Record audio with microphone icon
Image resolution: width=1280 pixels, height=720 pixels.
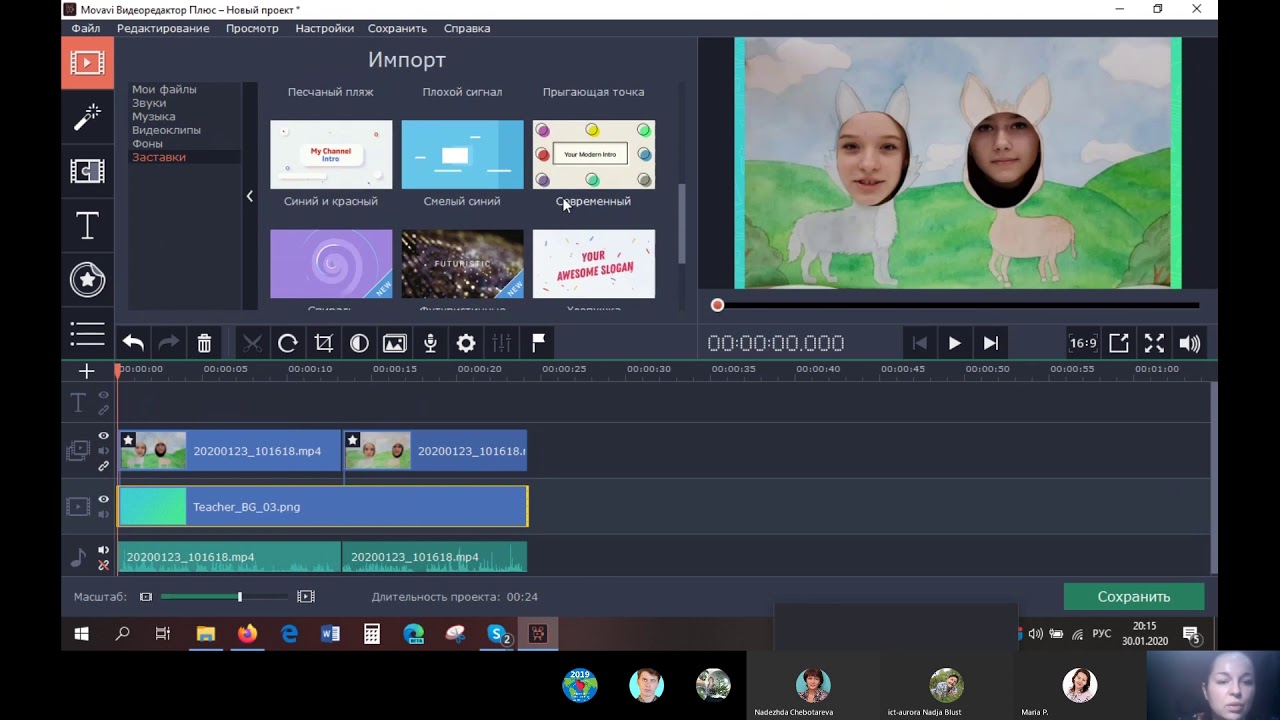tap(430, 343)
